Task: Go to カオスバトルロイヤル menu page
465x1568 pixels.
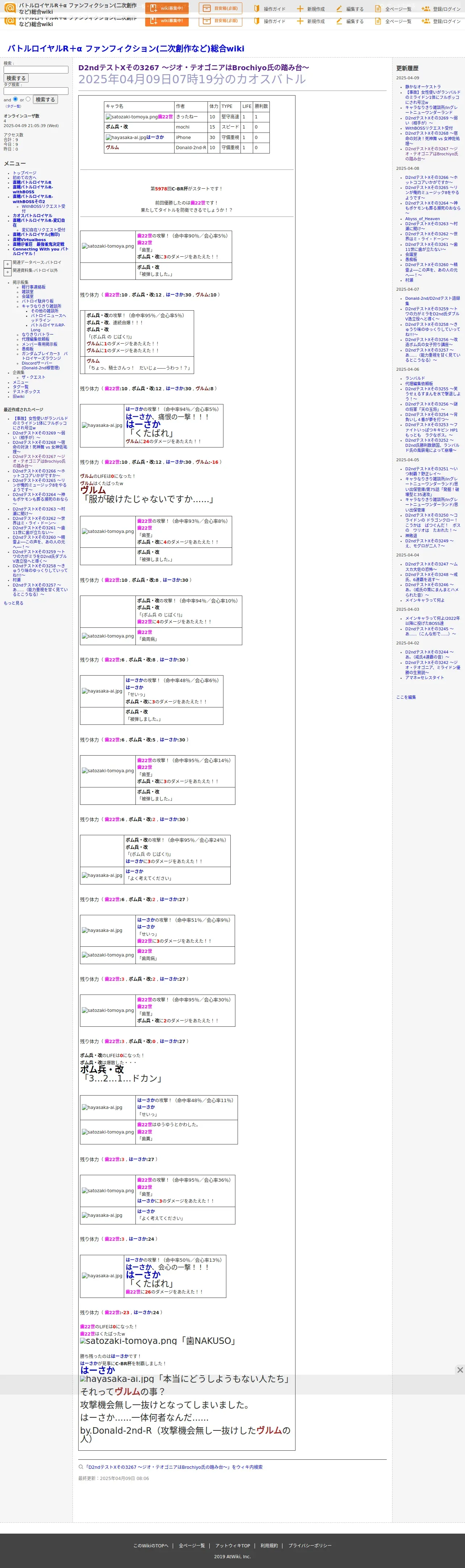Action: pyautogui.click(x=32, y=215)
